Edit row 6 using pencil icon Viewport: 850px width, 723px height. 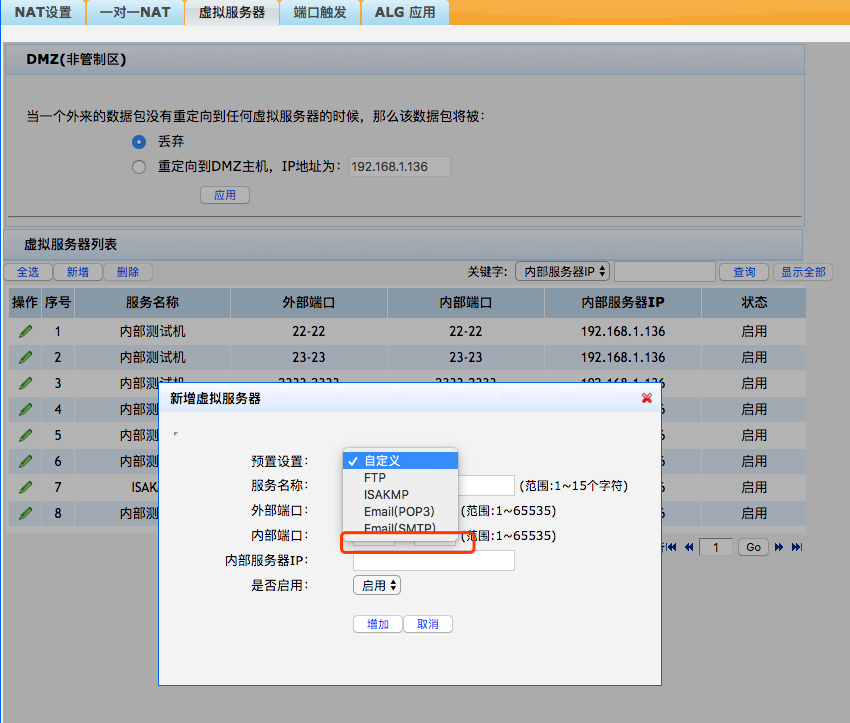pyautogui.click(x=25, y=461)
